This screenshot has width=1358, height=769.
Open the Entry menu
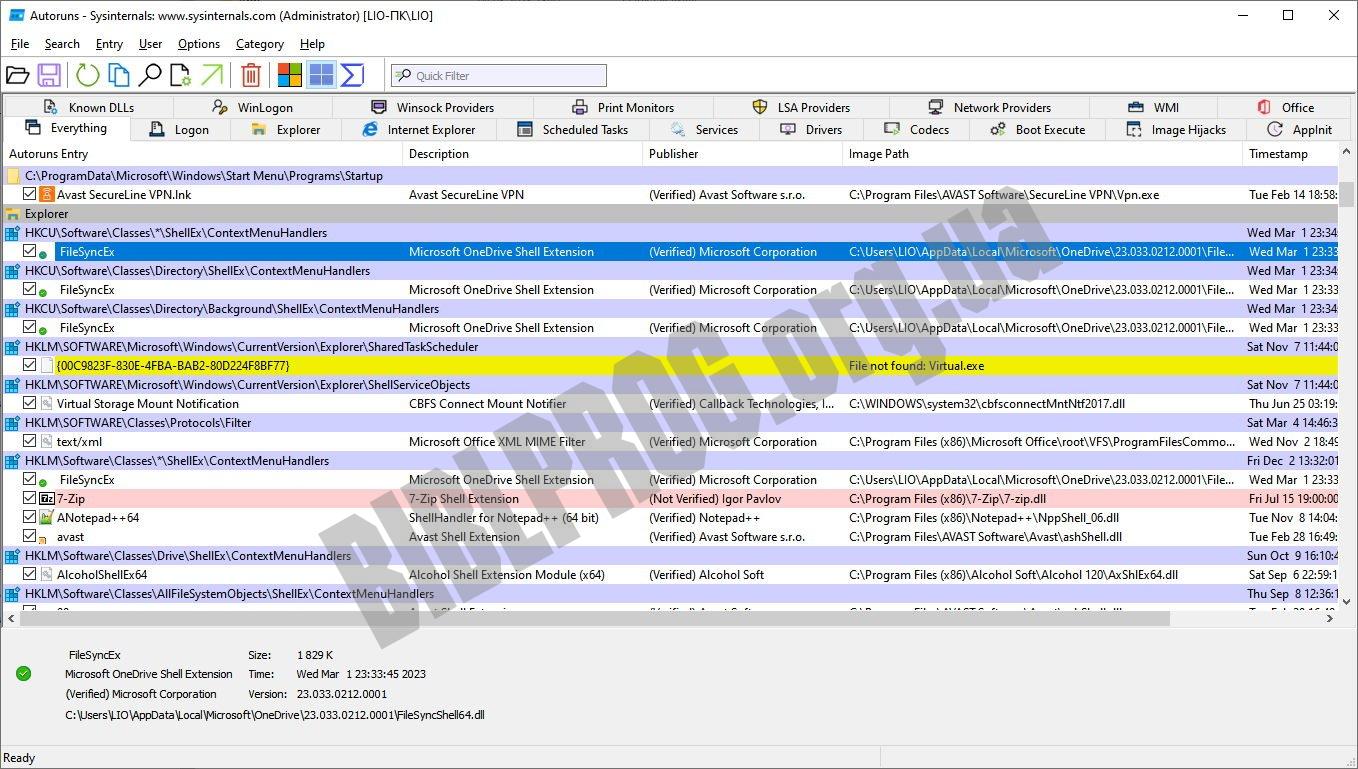click(x=109, y=44)
